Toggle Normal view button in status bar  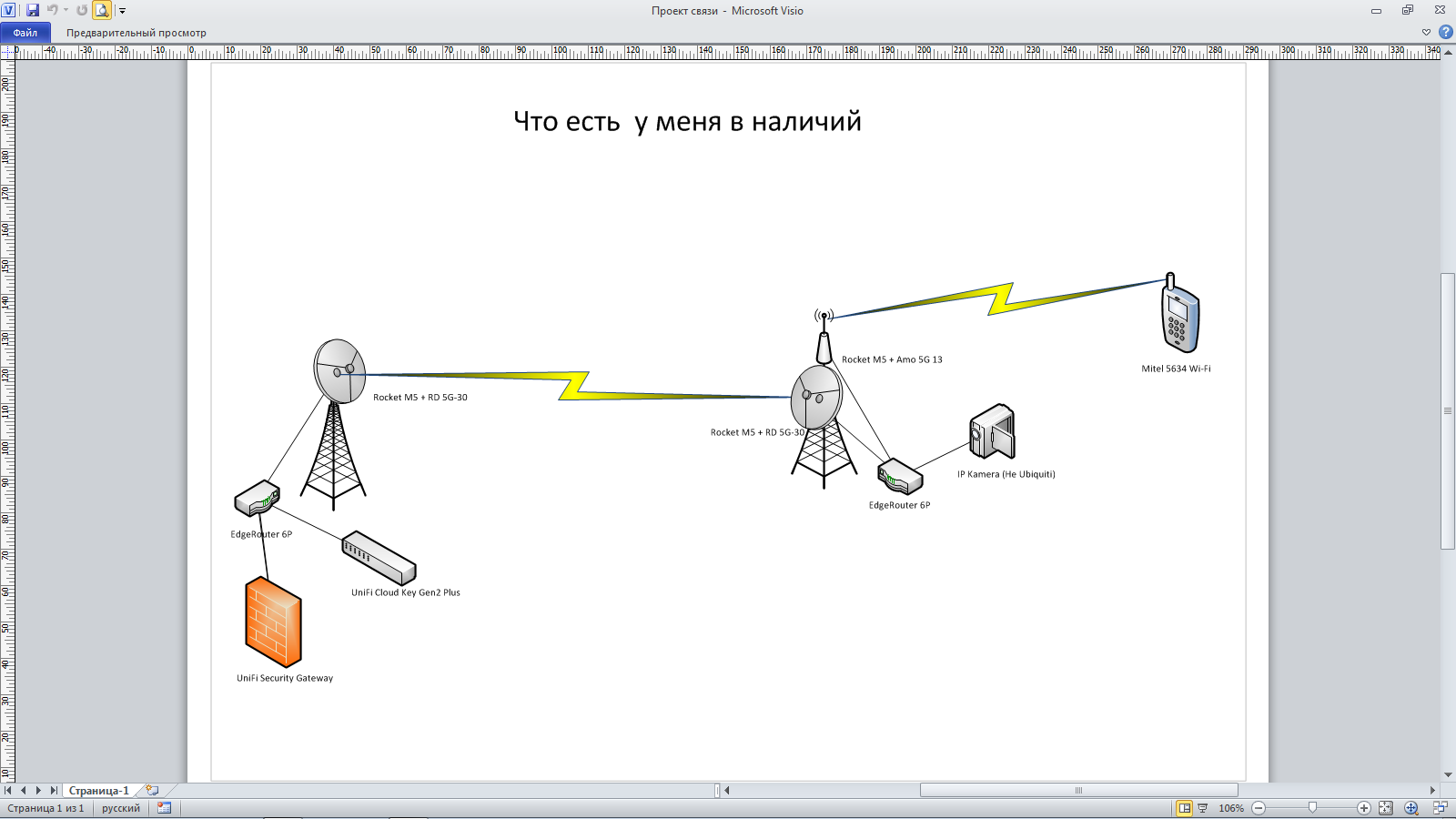click(1185, 808)
